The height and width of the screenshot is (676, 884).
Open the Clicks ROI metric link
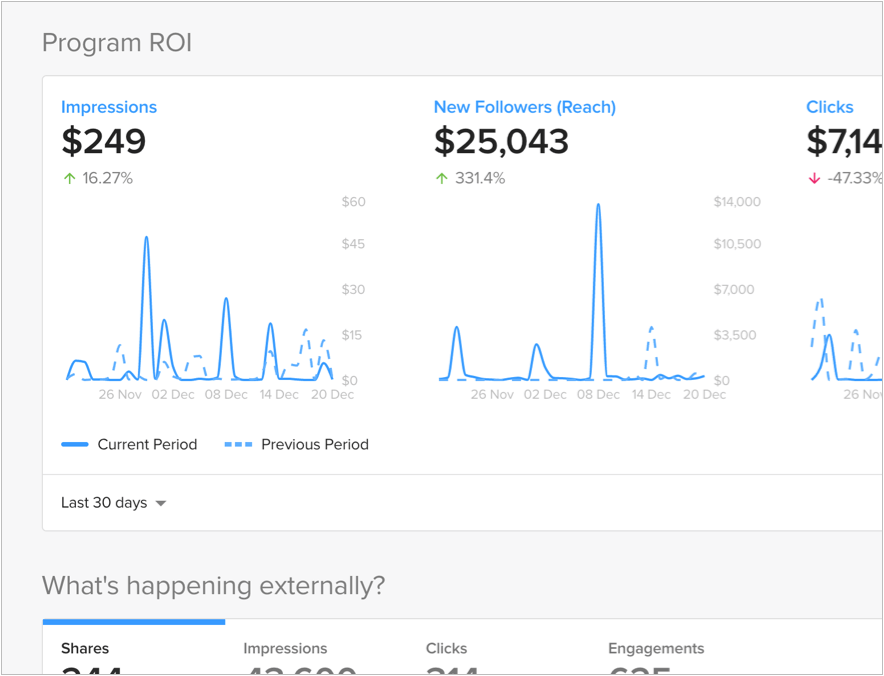click(x=829, y=107)
